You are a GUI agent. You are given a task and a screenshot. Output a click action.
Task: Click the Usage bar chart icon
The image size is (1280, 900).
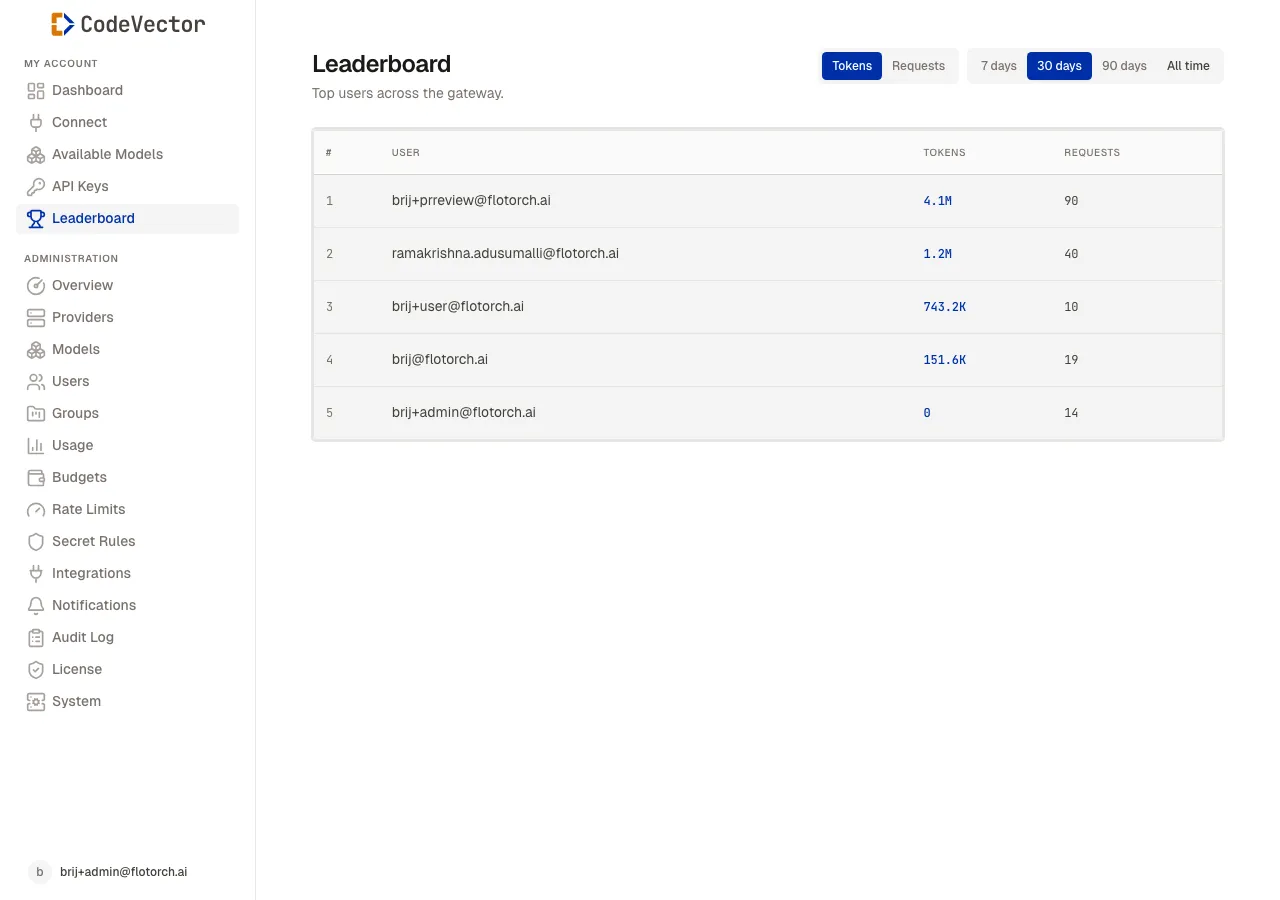36,445
